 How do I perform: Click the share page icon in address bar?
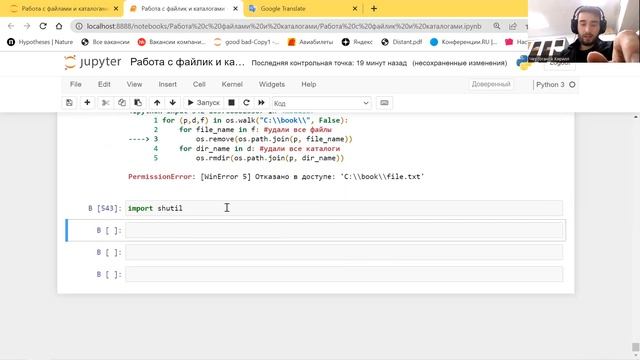pyautogui.click(x=513, y=26)
